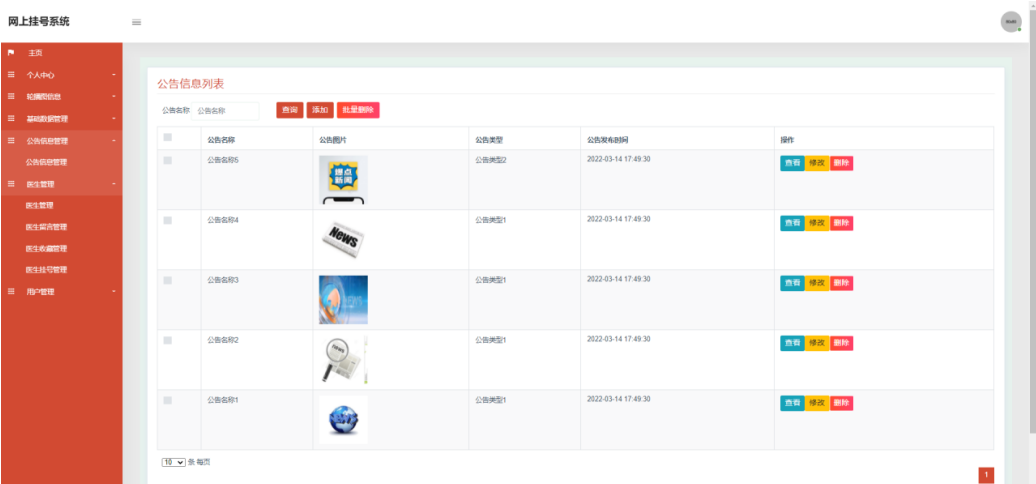The image size is (1036, 484).
Task: View 公告名称5 with 查看 button
Action: [x=792, y=163]
